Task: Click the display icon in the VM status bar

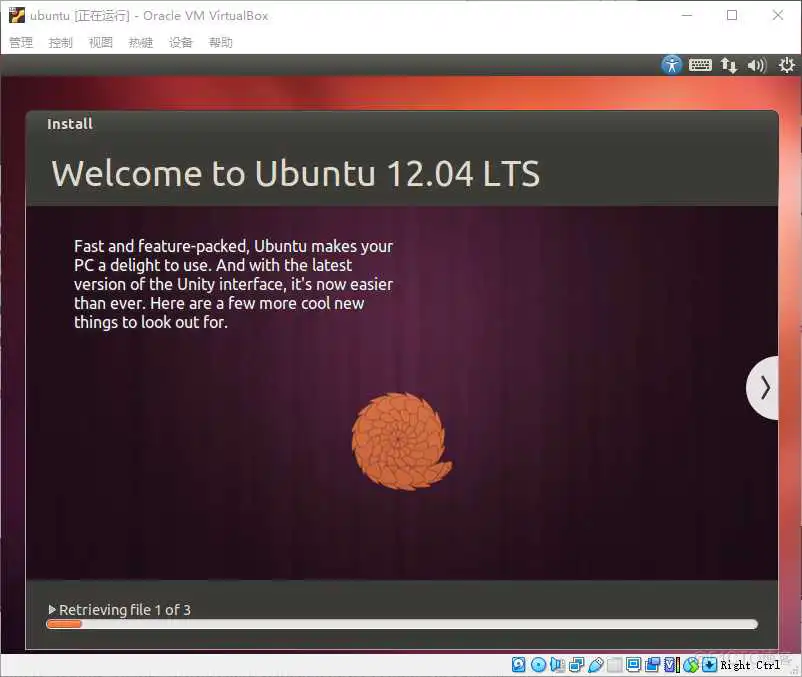Action: pyautogui.click(x=634, y=664)
